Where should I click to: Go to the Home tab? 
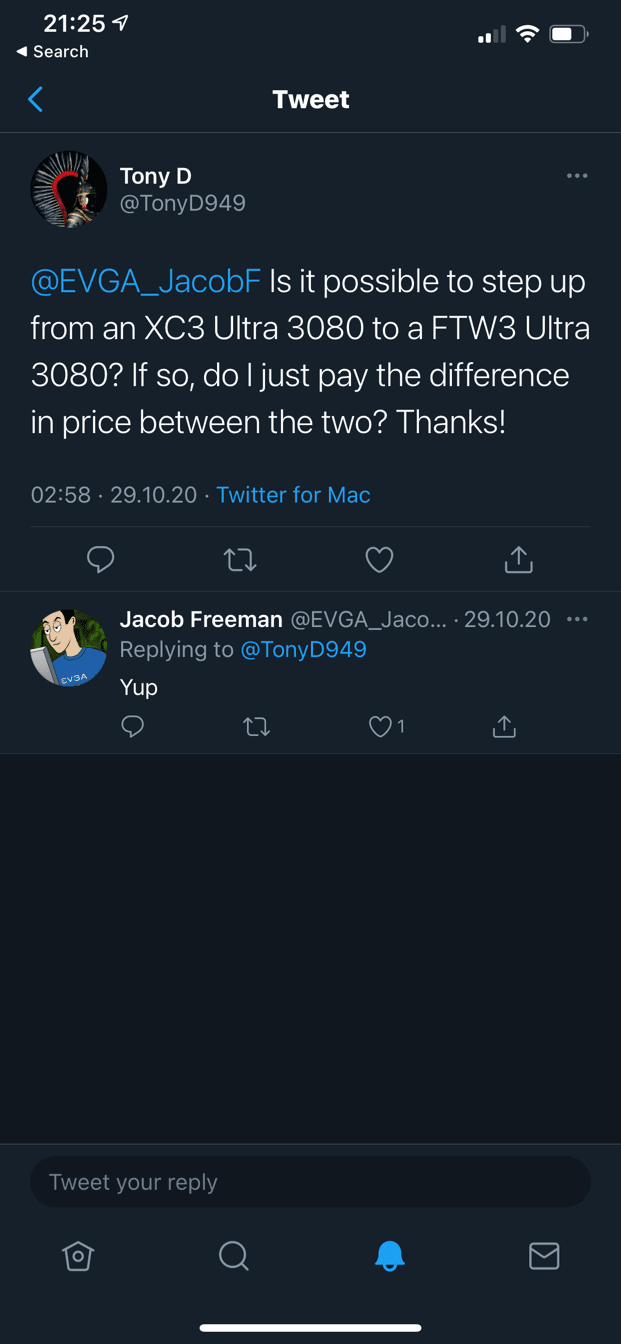pos(78,1256)
